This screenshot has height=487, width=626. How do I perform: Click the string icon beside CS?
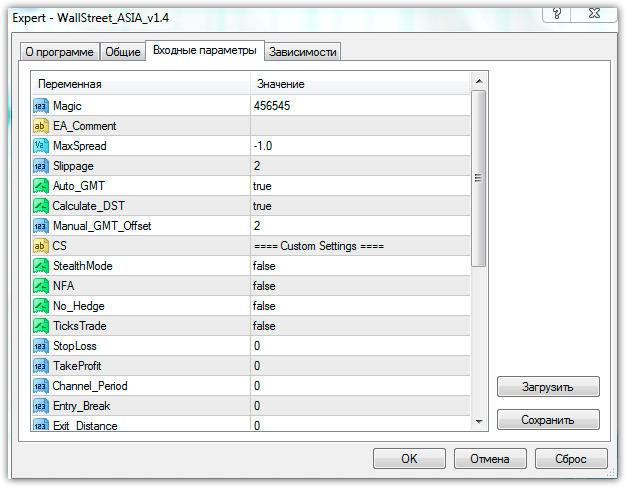(41, 246)
